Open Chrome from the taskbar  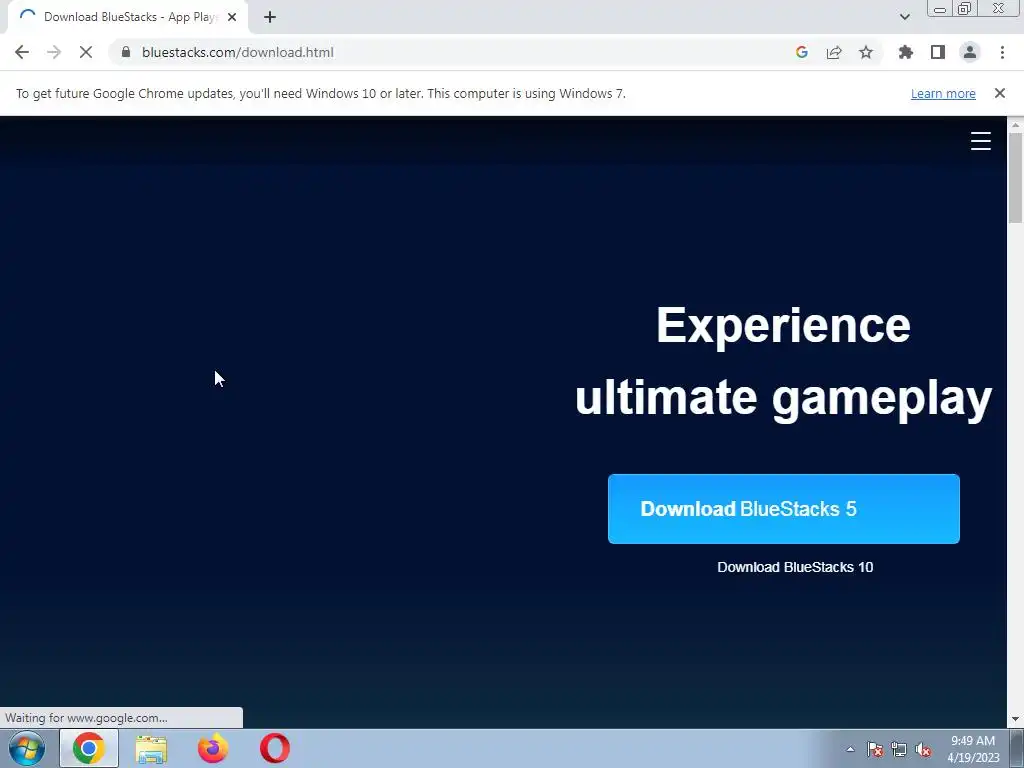coord(89,748)
